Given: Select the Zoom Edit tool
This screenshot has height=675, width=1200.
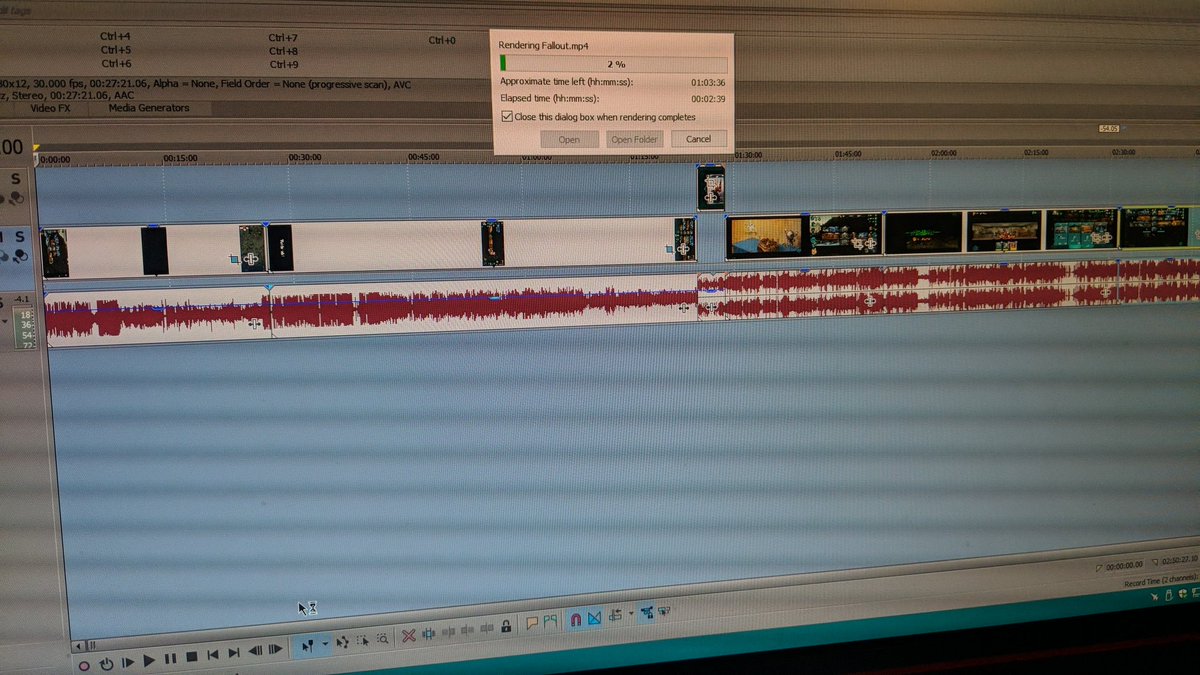Looking at the screenshot, I should tap(382, 639).
